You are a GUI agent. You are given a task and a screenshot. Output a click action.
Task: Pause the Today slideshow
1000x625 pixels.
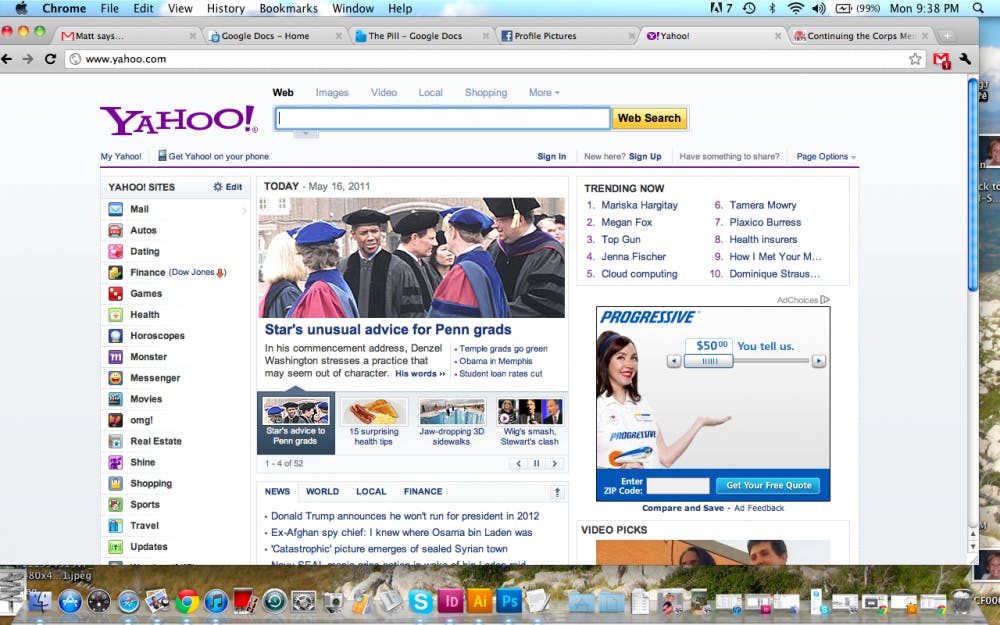pos(536,463)
